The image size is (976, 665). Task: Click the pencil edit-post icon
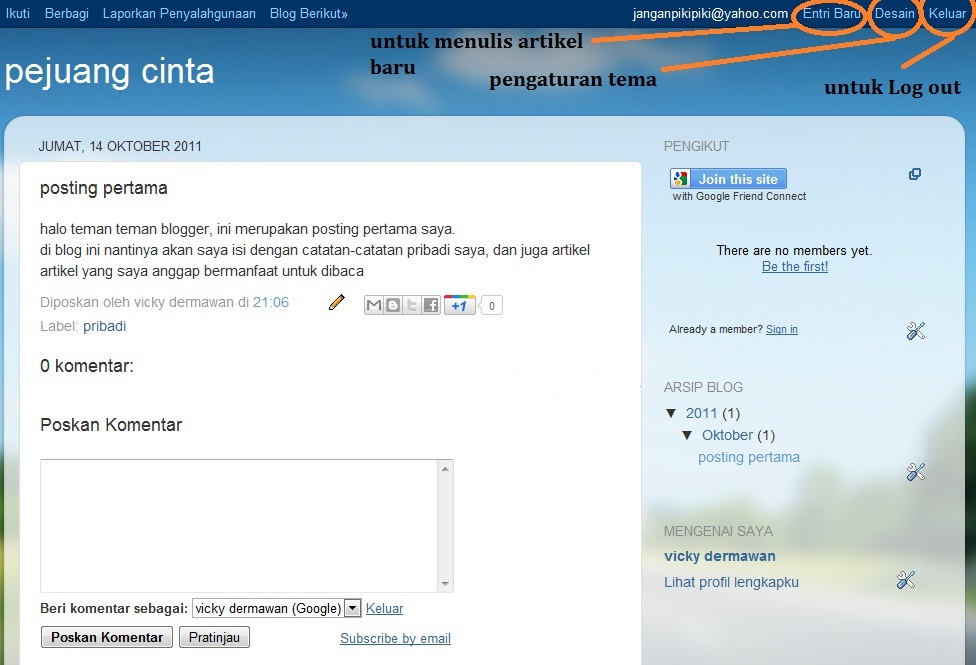coord(337,303)
